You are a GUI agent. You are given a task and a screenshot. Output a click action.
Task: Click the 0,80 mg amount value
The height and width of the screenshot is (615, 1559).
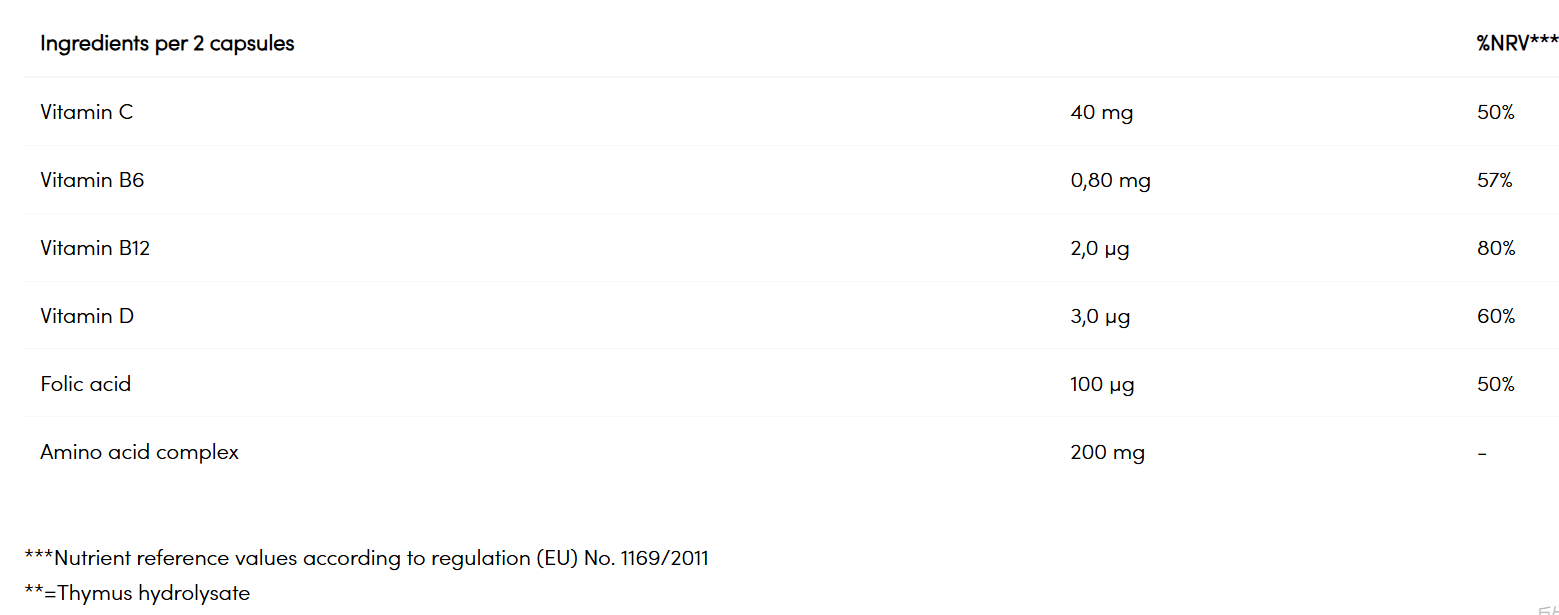click(x=1110, y=180)
